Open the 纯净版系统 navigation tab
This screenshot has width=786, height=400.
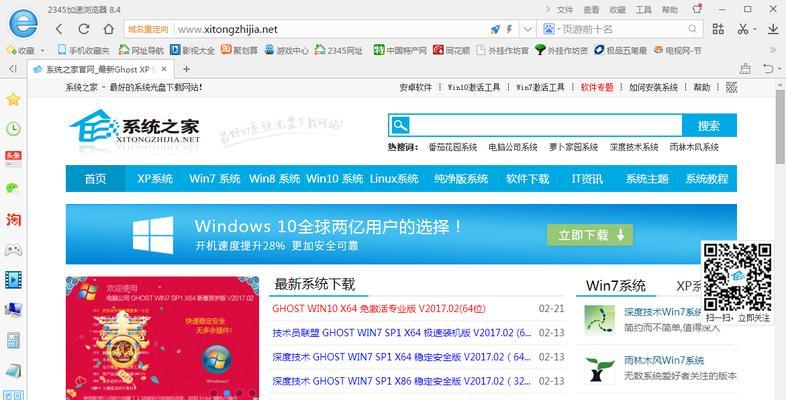click(461, 178)
